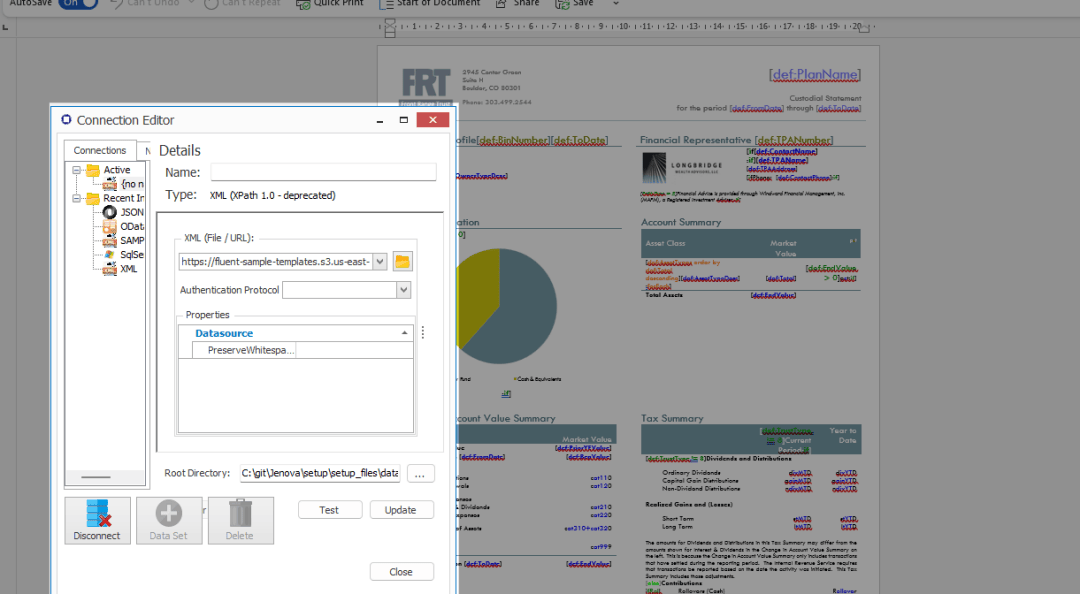Click the XML File/URL field
Viewport: 1080px width, 594px height.
pyautogui.click(x=276, y=262)
